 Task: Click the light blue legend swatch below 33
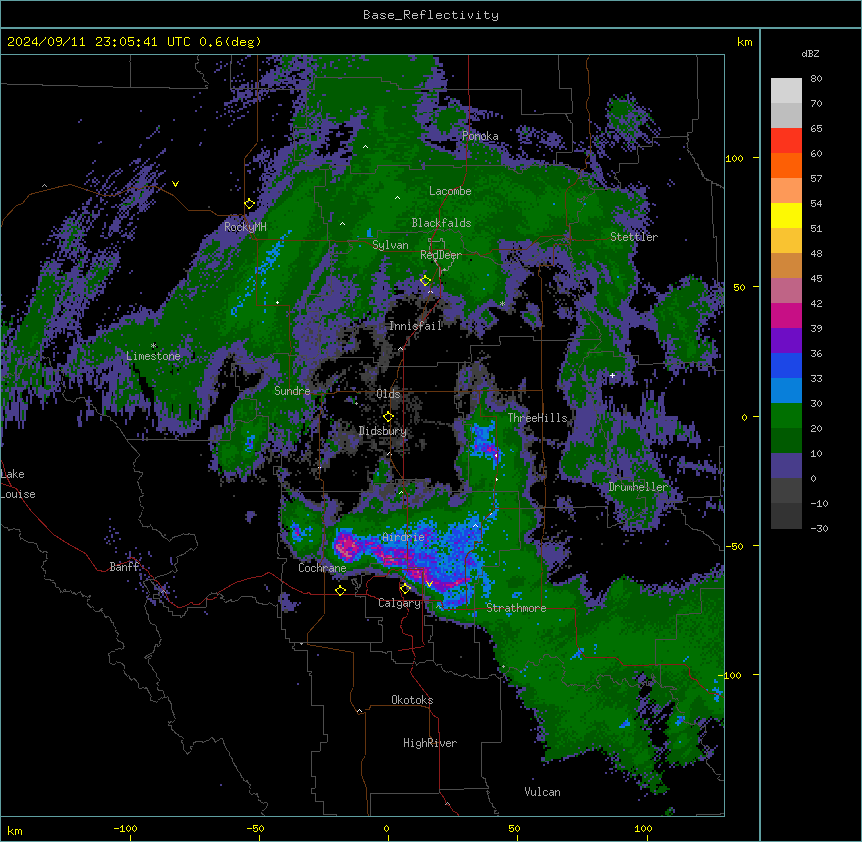[786, 391]
